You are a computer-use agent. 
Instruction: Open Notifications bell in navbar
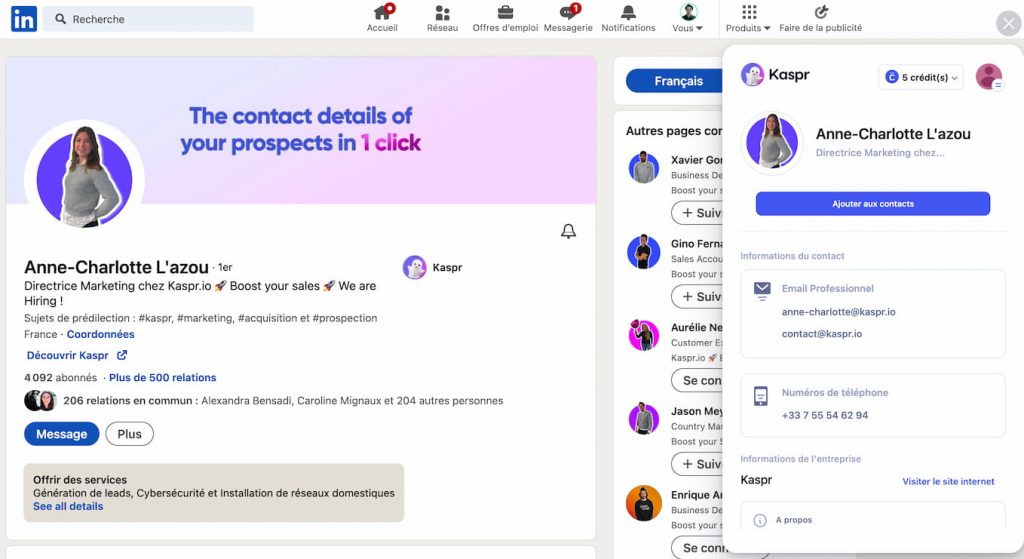click(628, 12)
